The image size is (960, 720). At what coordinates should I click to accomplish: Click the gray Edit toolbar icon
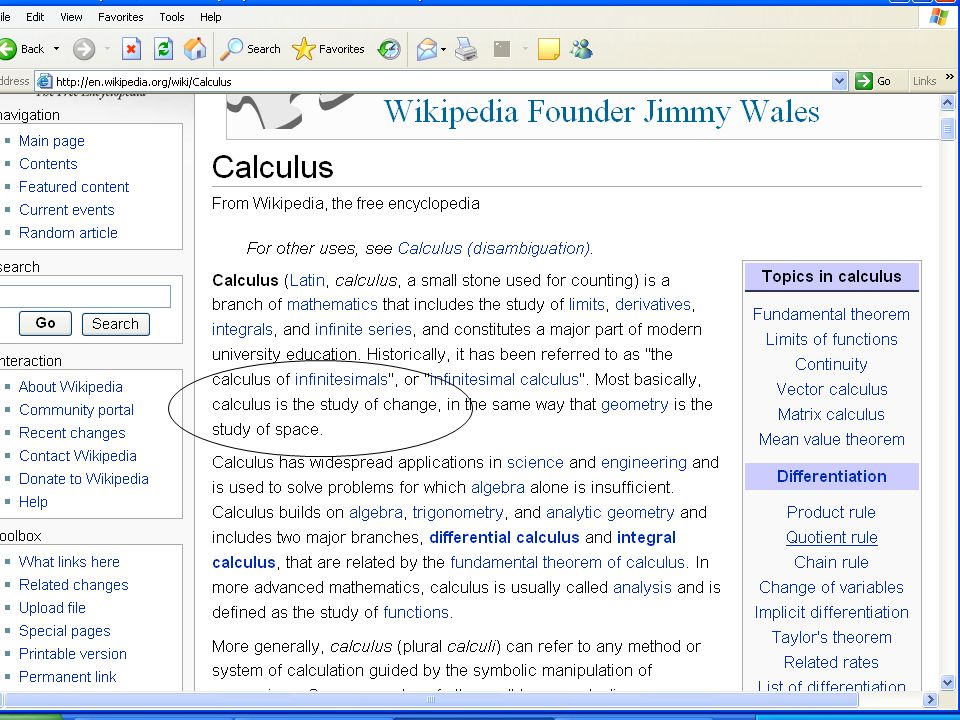pos(502,49)
